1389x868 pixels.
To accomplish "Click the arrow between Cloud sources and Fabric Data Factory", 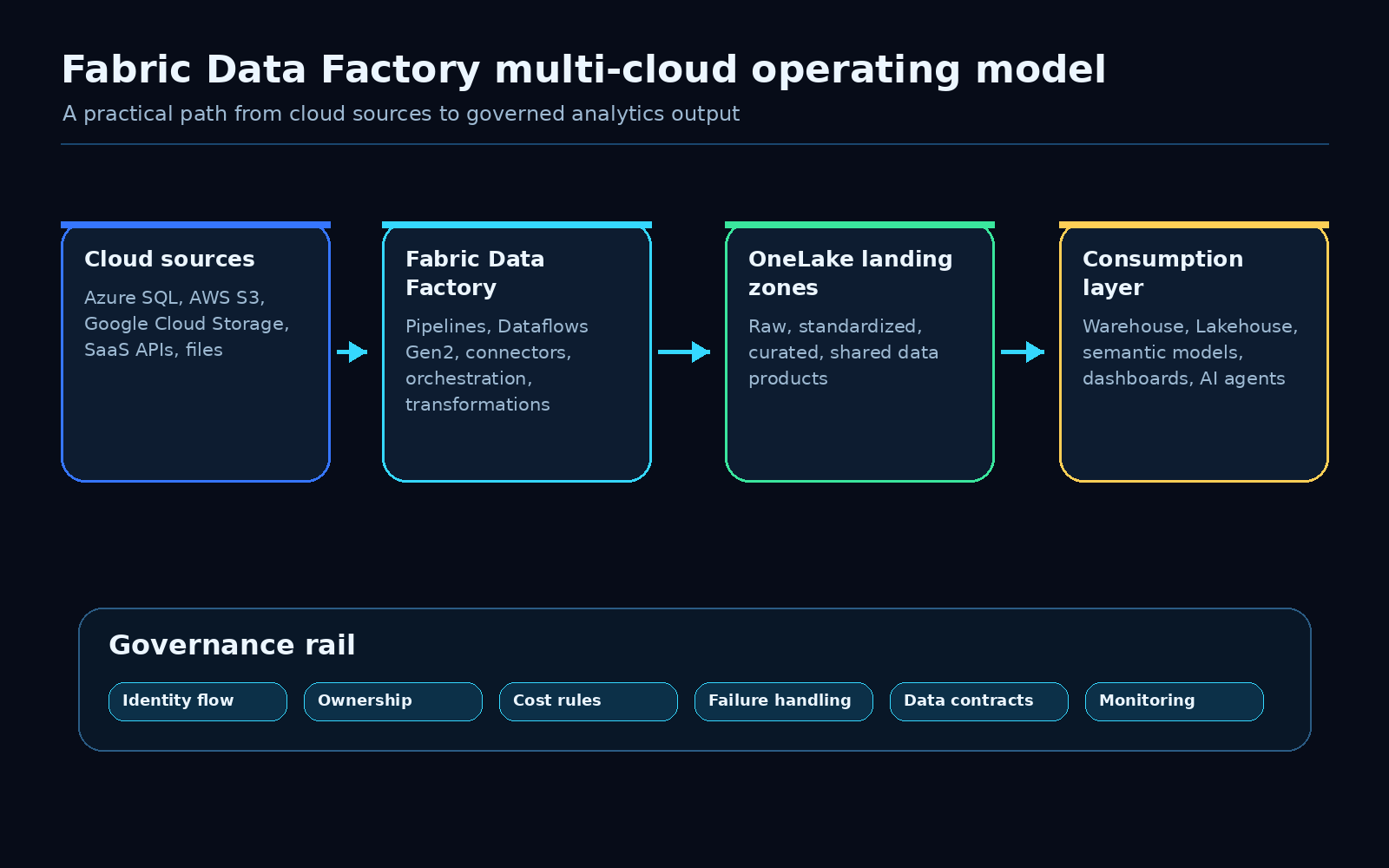I will point(352,352).
